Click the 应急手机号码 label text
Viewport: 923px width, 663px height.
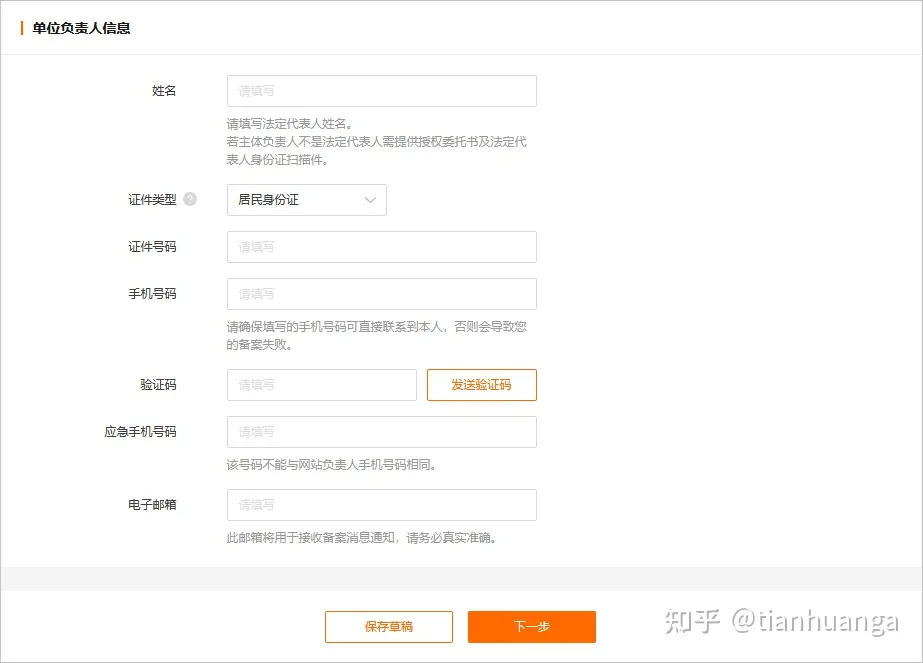(140, 432)
